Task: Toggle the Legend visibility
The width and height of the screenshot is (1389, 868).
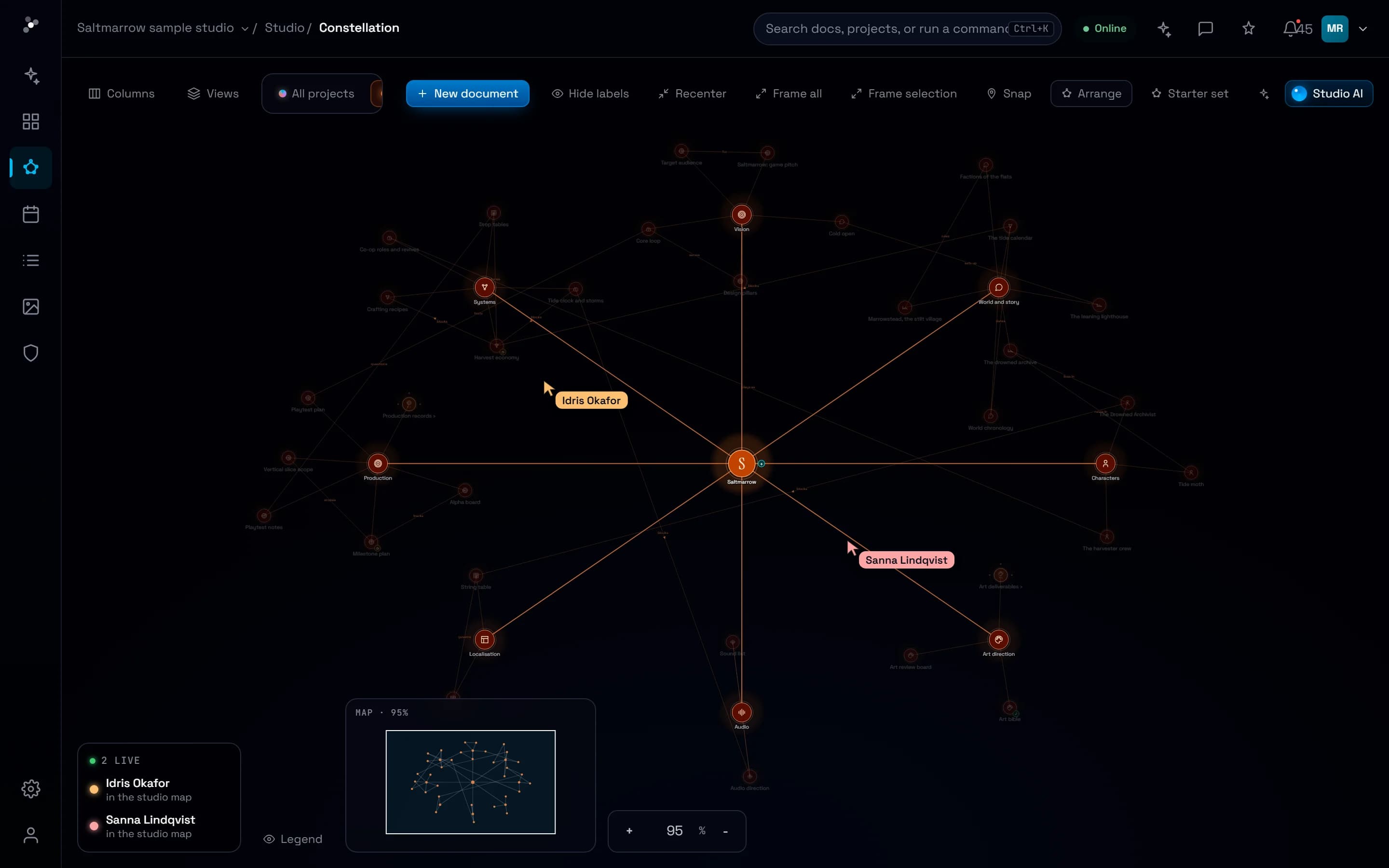Action: (x=293, y=839)
